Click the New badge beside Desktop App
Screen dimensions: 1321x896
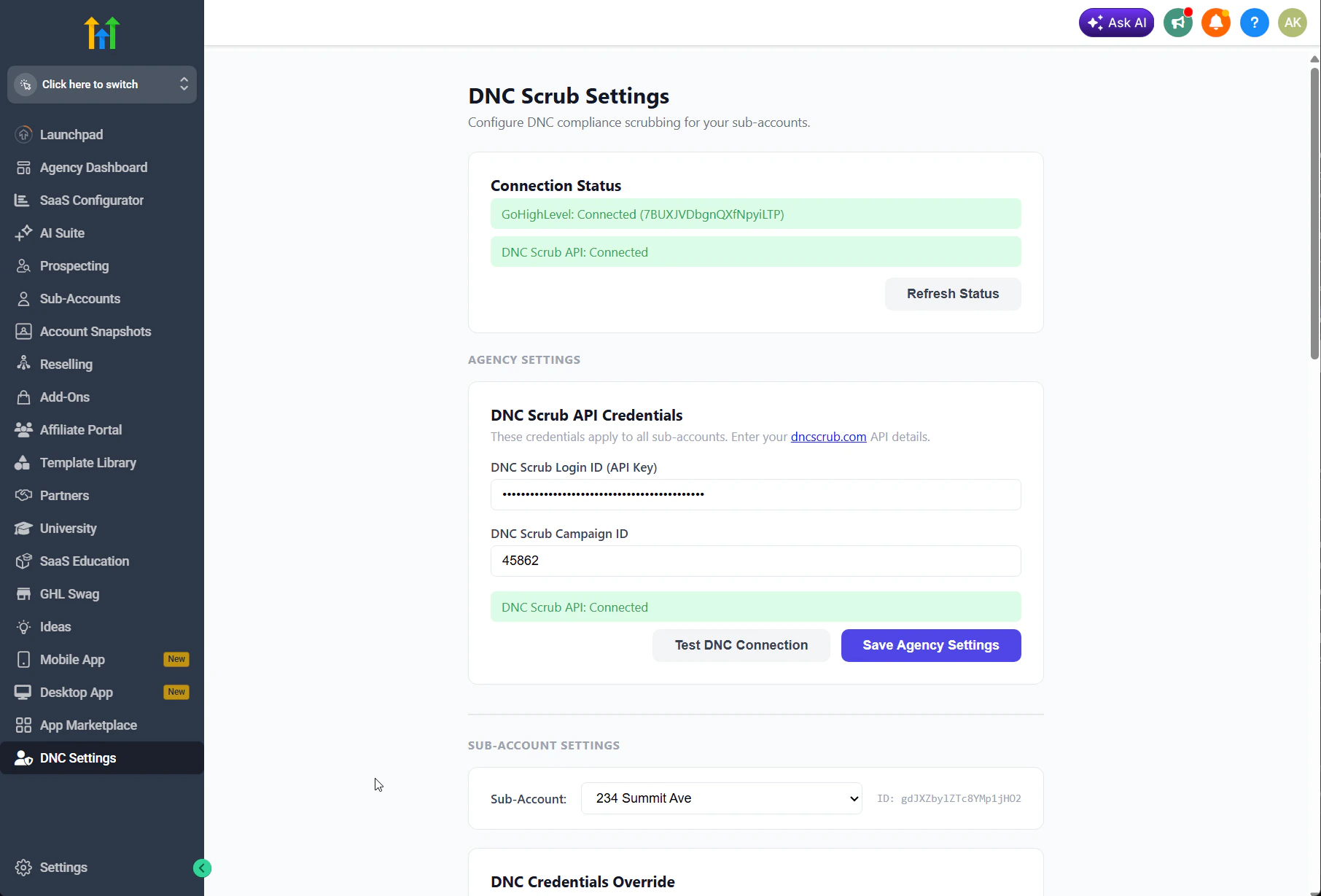pyautogui.click(x=176, y=692)
